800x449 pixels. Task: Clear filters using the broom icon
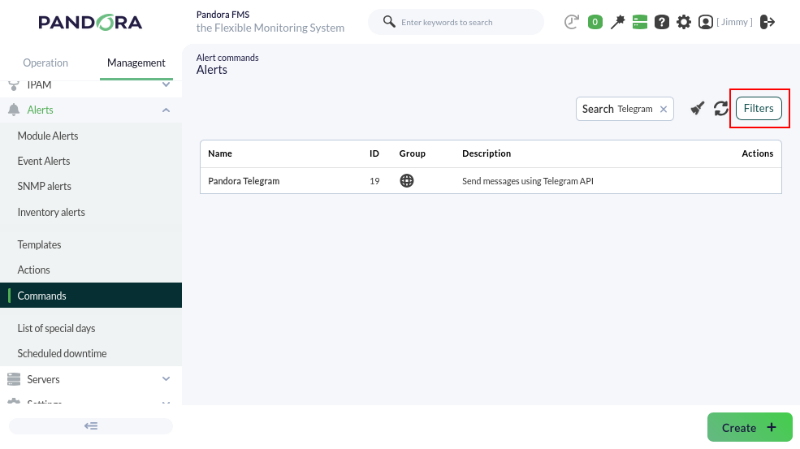pyautogui.click(x=697, y=108)
